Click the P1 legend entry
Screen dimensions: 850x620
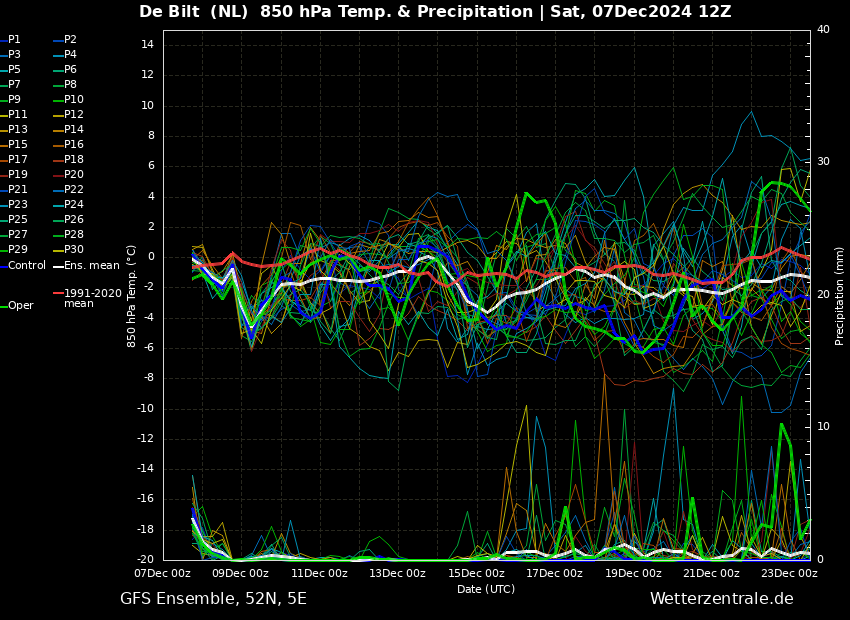[14, 40]
